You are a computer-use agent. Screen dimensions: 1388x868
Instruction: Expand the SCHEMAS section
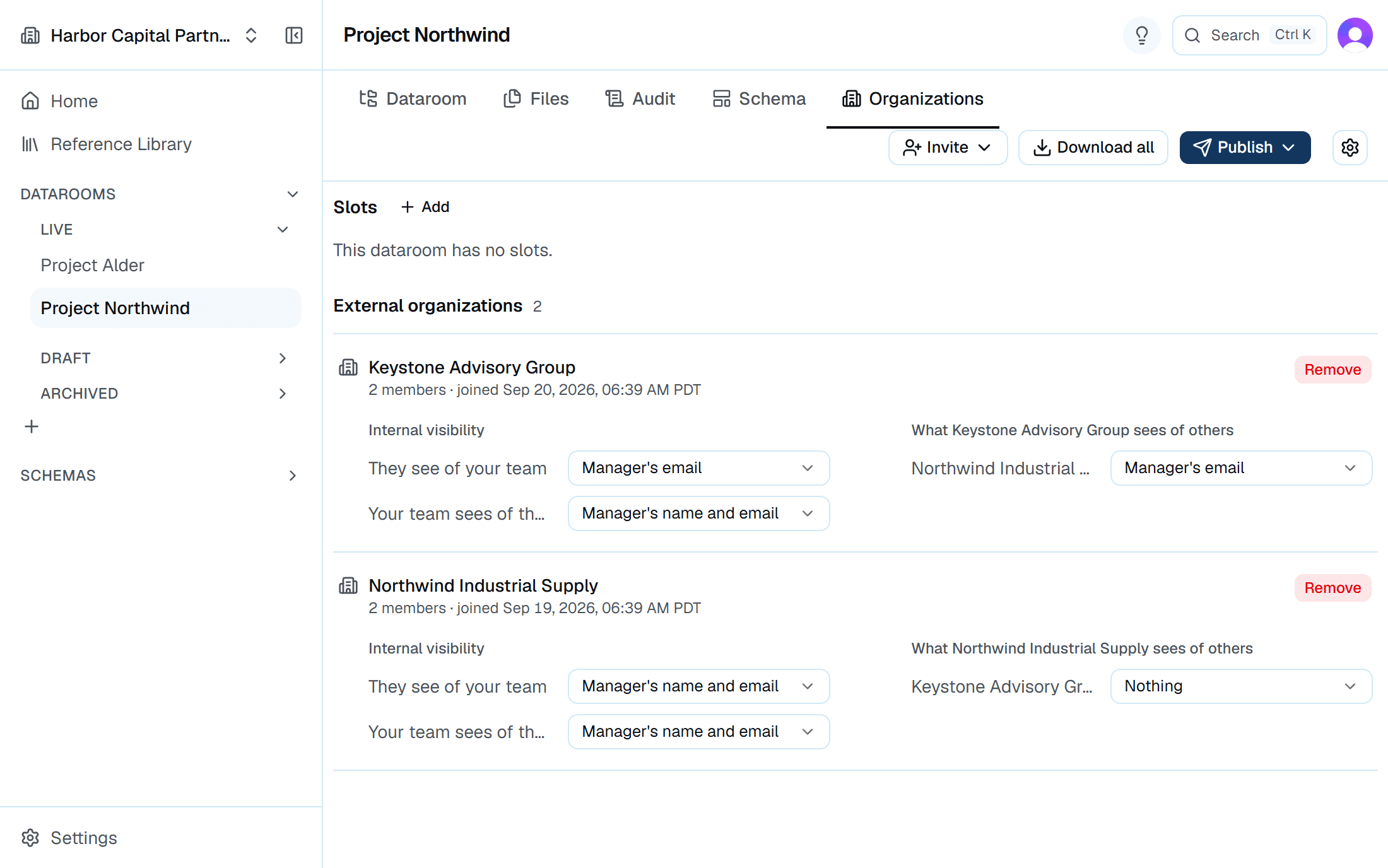click(x=292, y=476)
